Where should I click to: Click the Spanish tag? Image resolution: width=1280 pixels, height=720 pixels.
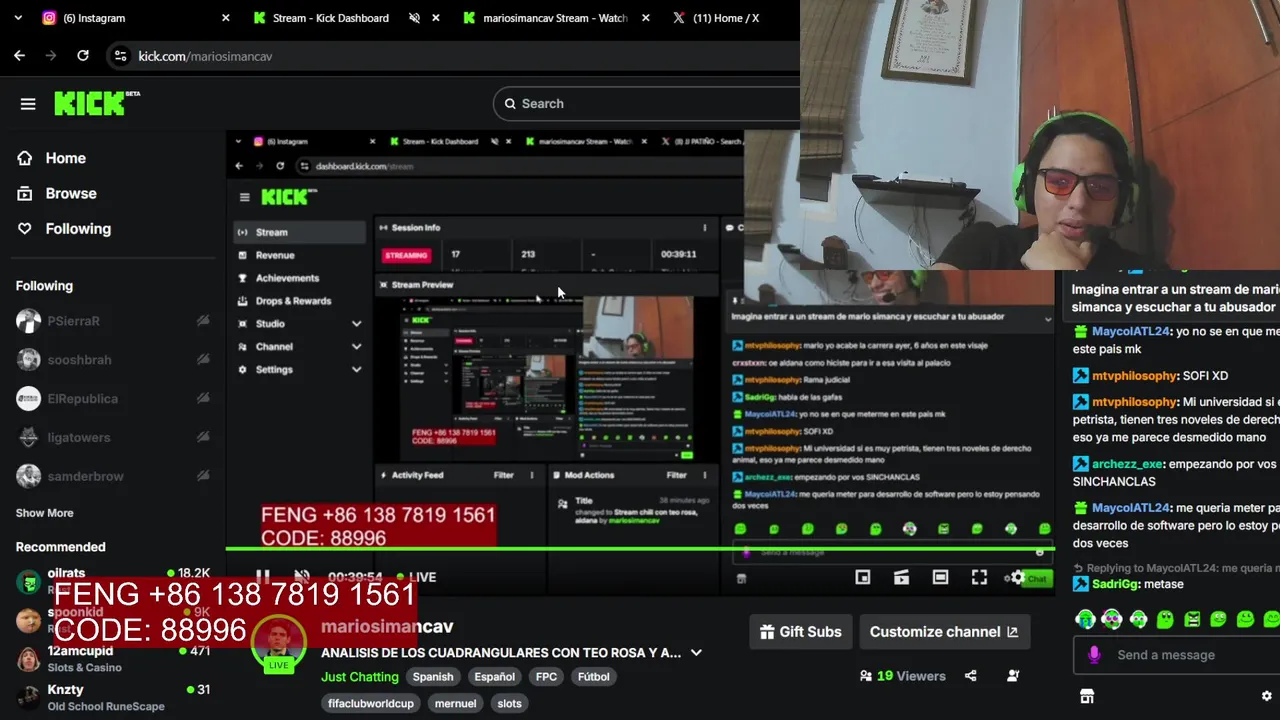click(x=433, y=677)
